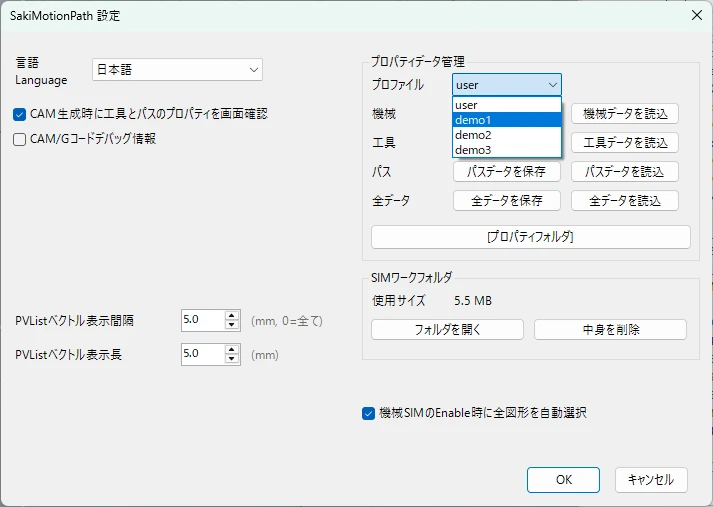Click 全データを読込 button
Screen dimensions: 713x507
(x=625, y=201)
